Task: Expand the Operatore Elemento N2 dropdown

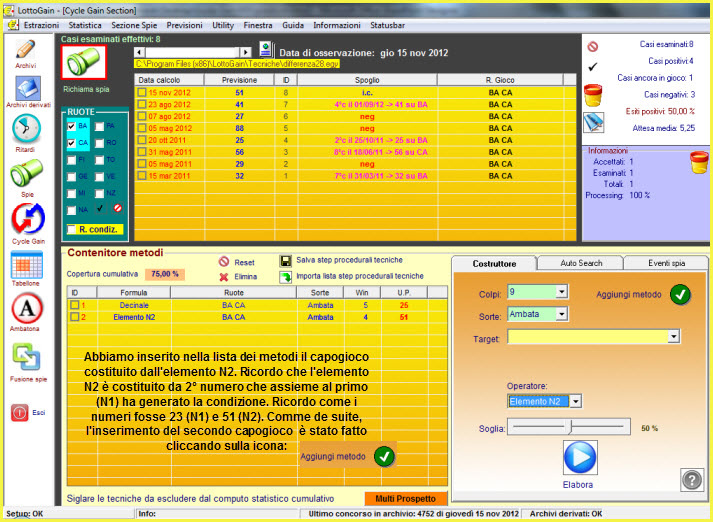Action: click(577, 401)
